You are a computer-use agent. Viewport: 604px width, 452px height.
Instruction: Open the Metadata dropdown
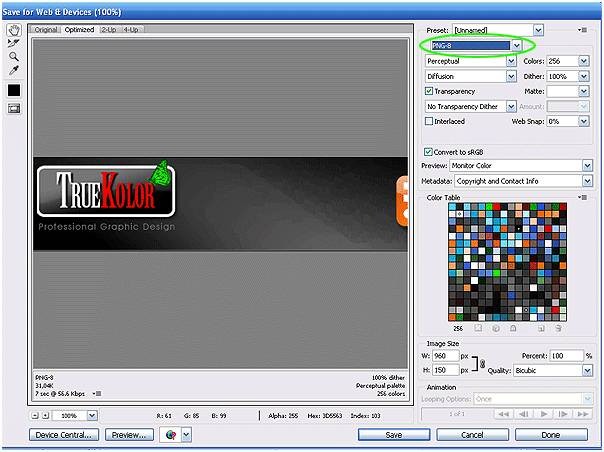(x=587, y=181)
